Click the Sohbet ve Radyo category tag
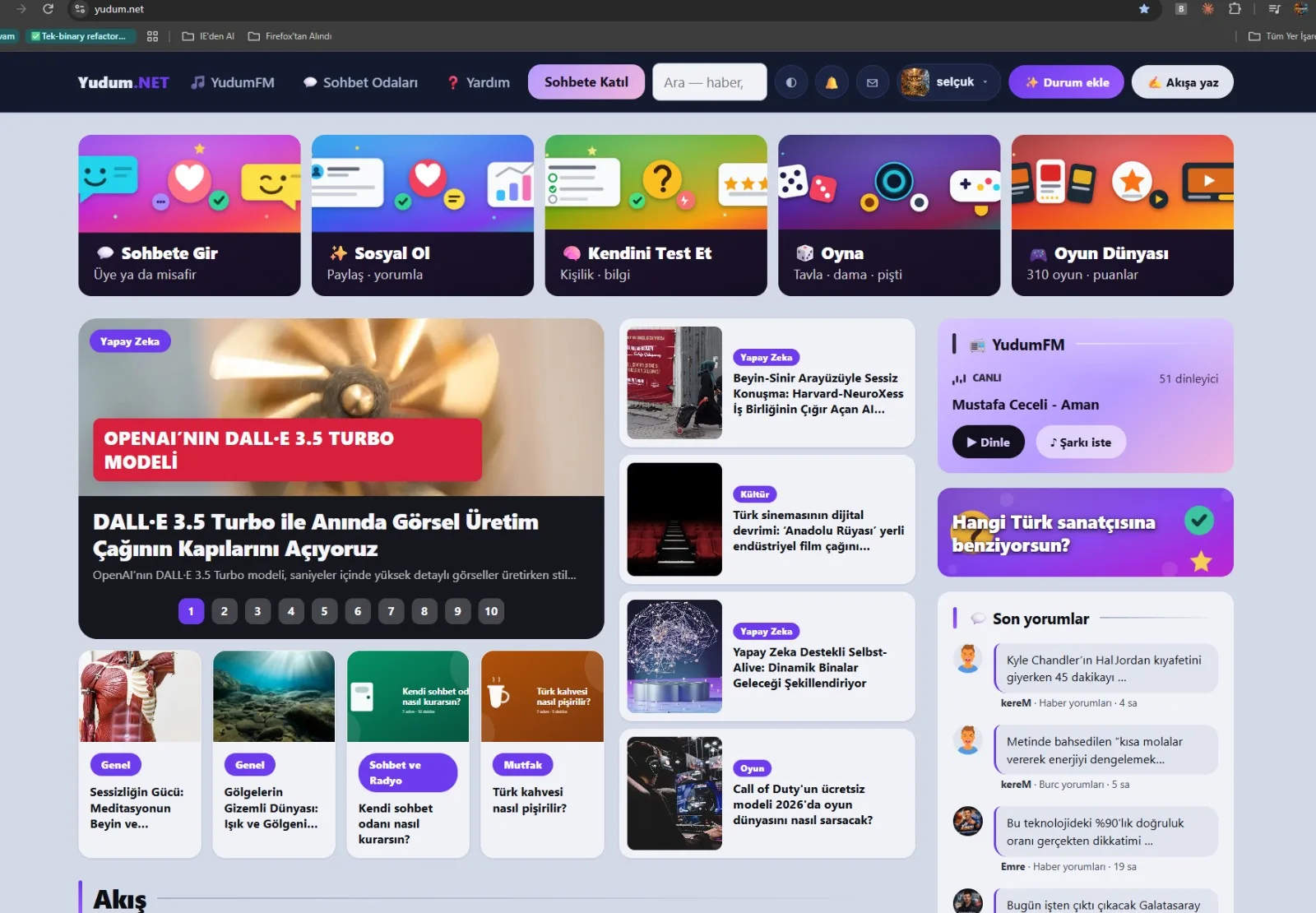 pos(408,772)
